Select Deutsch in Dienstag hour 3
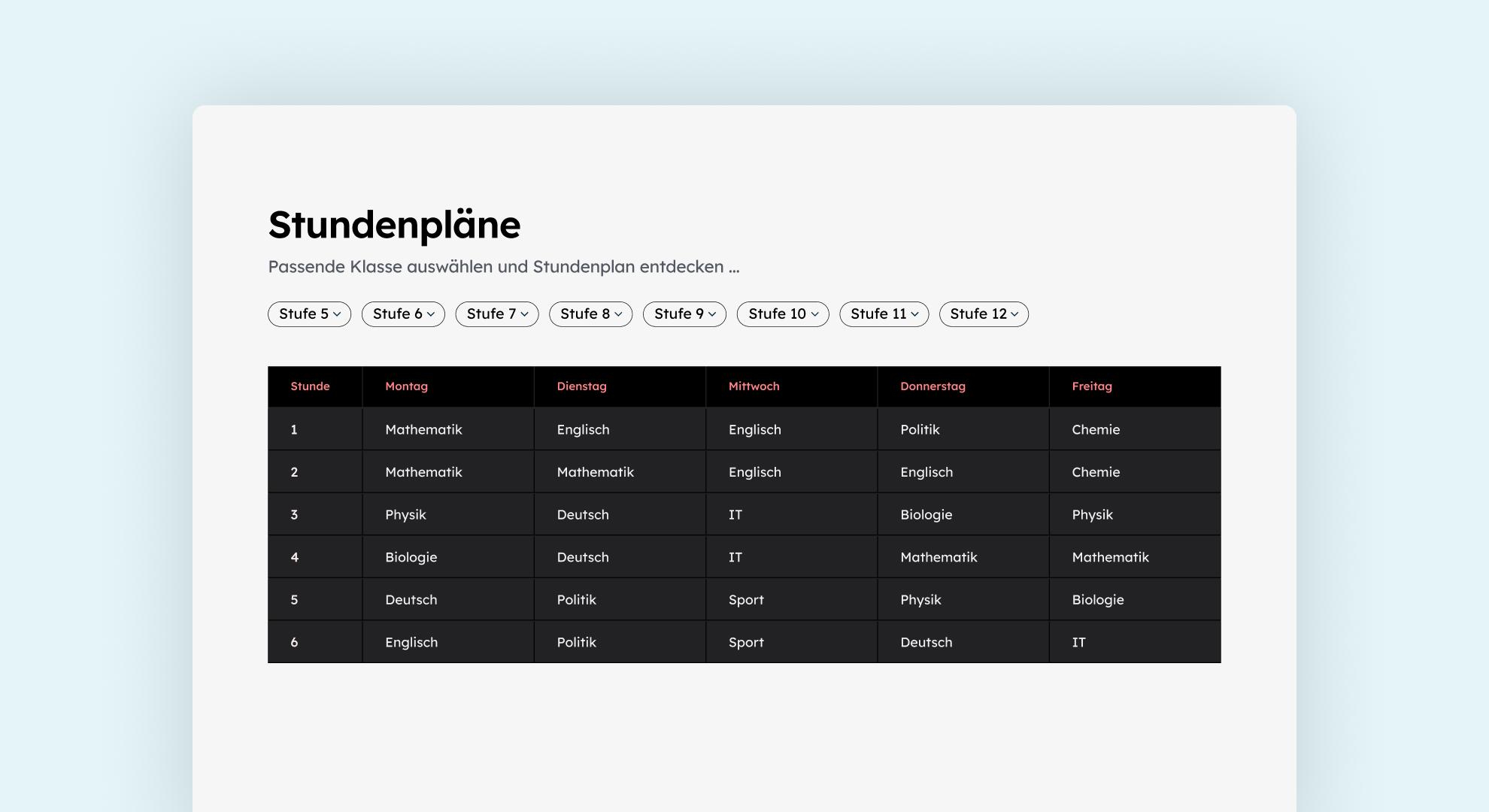The image size is (1489, 812). click(x=620, y=514)
